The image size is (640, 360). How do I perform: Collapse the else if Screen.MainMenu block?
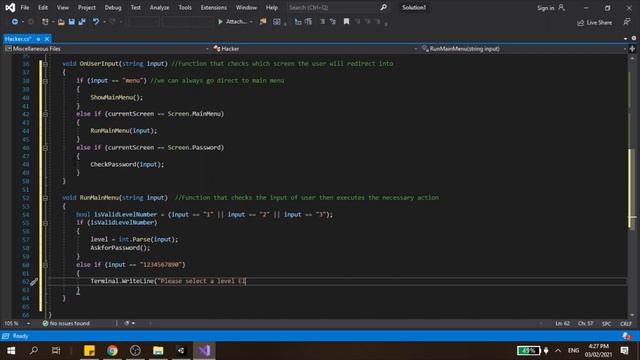tap(45, 114)
